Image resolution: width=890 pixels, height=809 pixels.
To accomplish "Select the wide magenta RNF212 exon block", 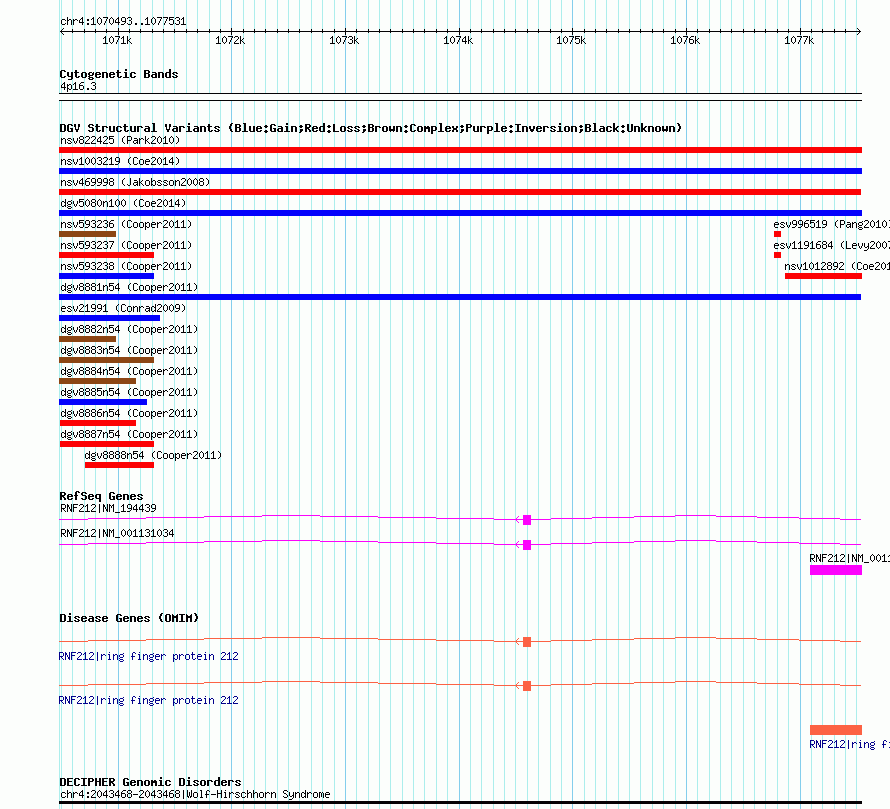I will click(836, 570).
